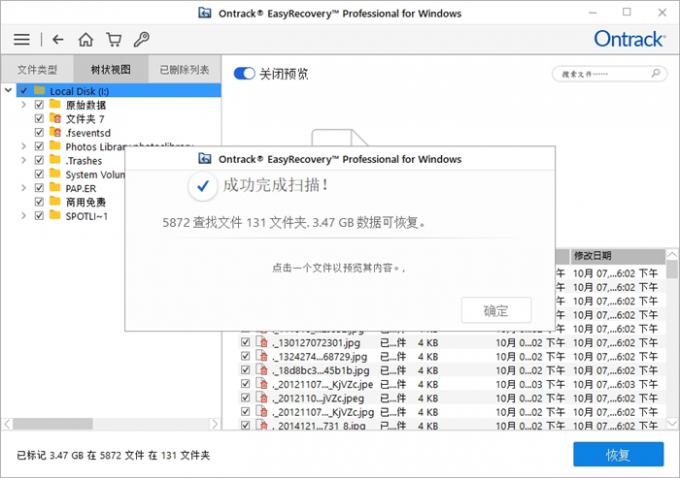Image resolution: width=680 pixels, height=478 pixels.
Task: Click the file list scroll-down arrow
Action: (x=671, y=423)
